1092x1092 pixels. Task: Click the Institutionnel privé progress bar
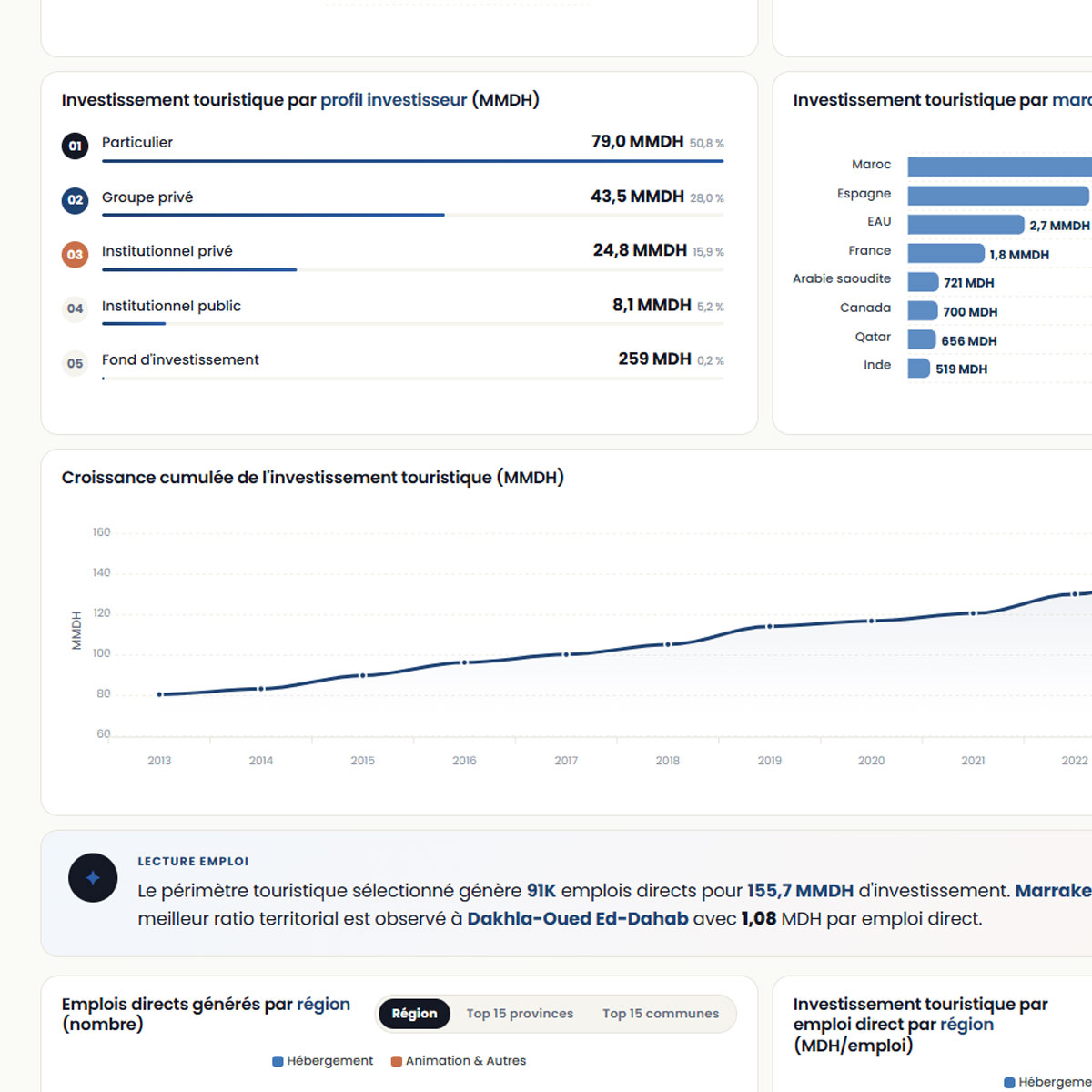[x=412, y=269]
